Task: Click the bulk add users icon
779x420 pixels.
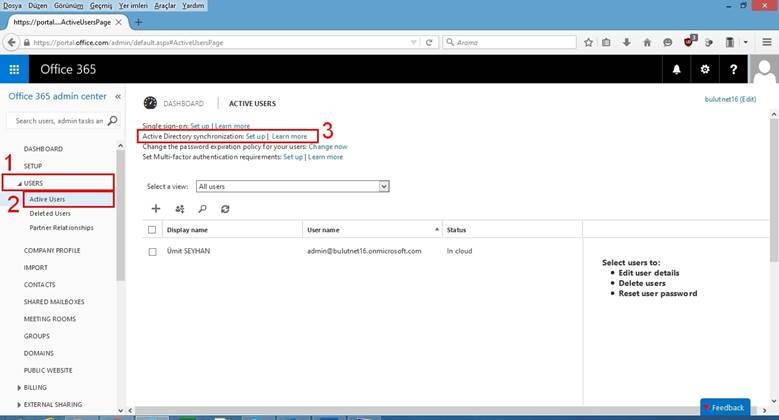Action: (180, 209)
